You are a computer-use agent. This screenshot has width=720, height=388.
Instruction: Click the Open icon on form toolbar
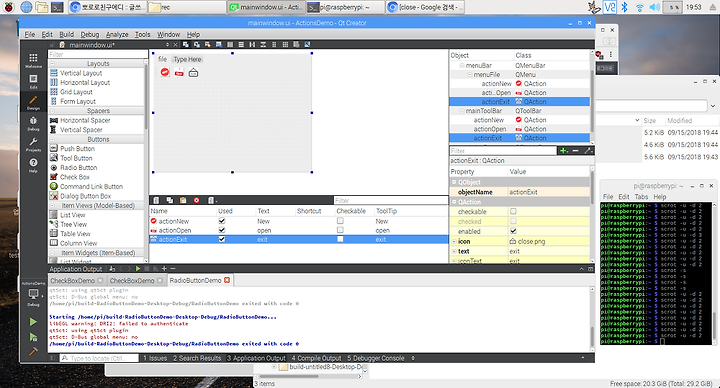179,72
